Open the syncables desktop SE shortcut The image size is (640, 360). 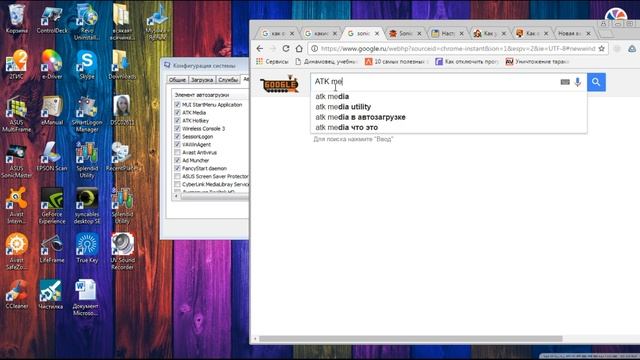click(x=87, y=206)
